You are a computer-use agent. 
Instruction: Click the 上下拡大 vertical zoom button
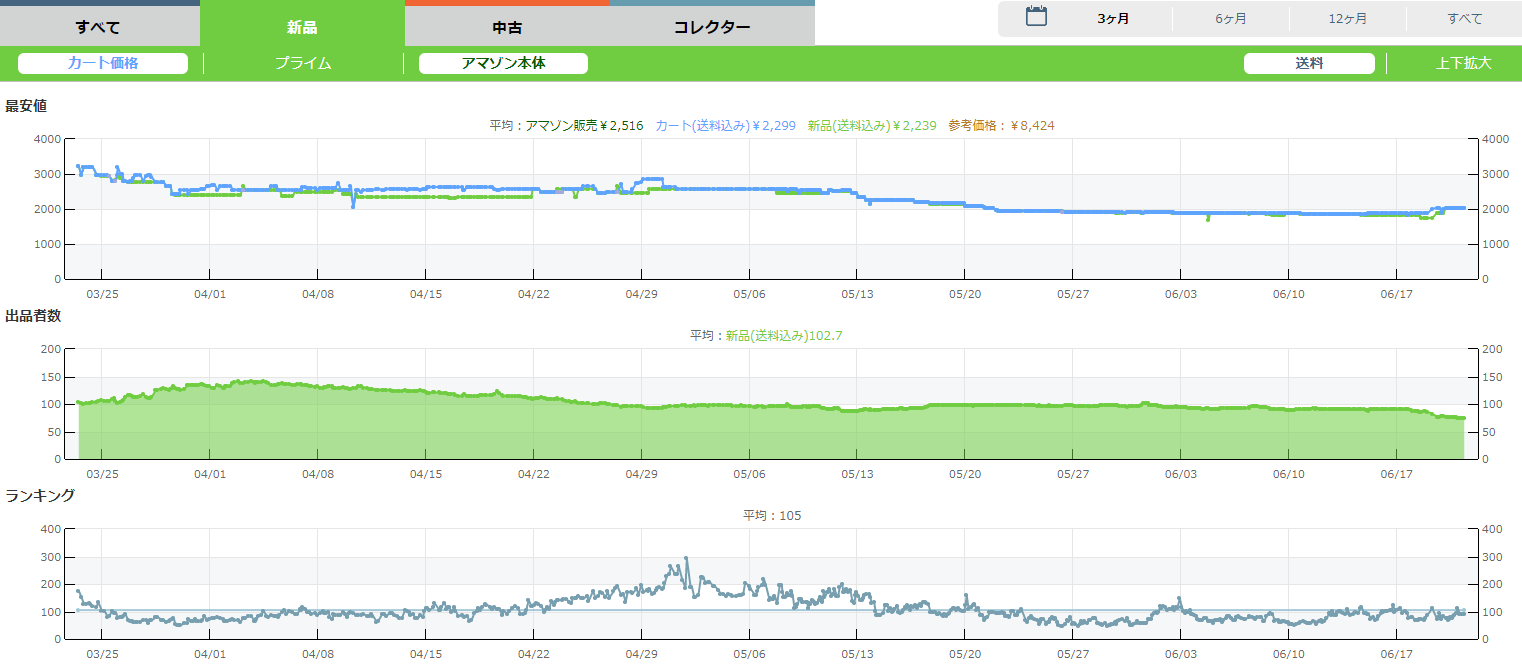tap(1463, 63)
